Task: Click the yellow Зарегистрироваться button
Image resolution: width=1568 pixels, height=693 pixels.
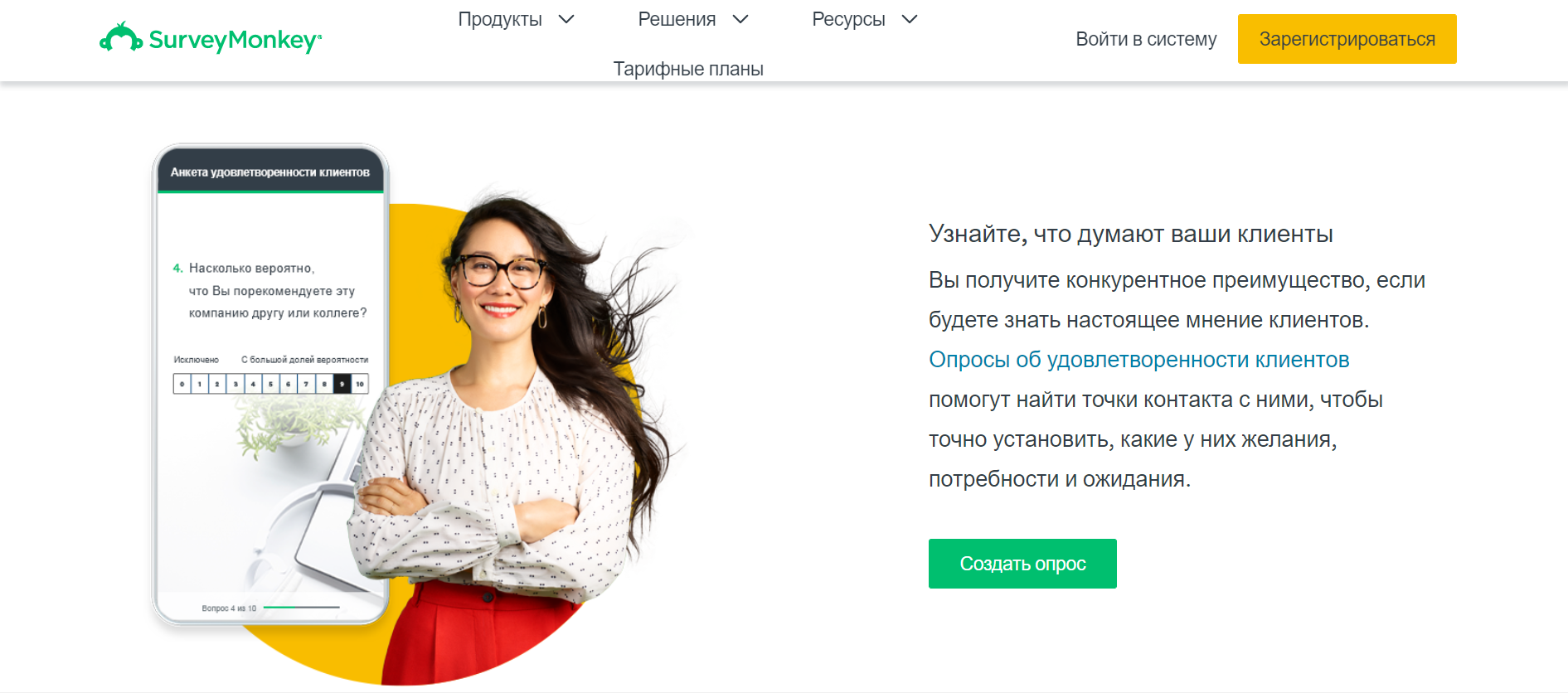Action: coord(1347,39)
